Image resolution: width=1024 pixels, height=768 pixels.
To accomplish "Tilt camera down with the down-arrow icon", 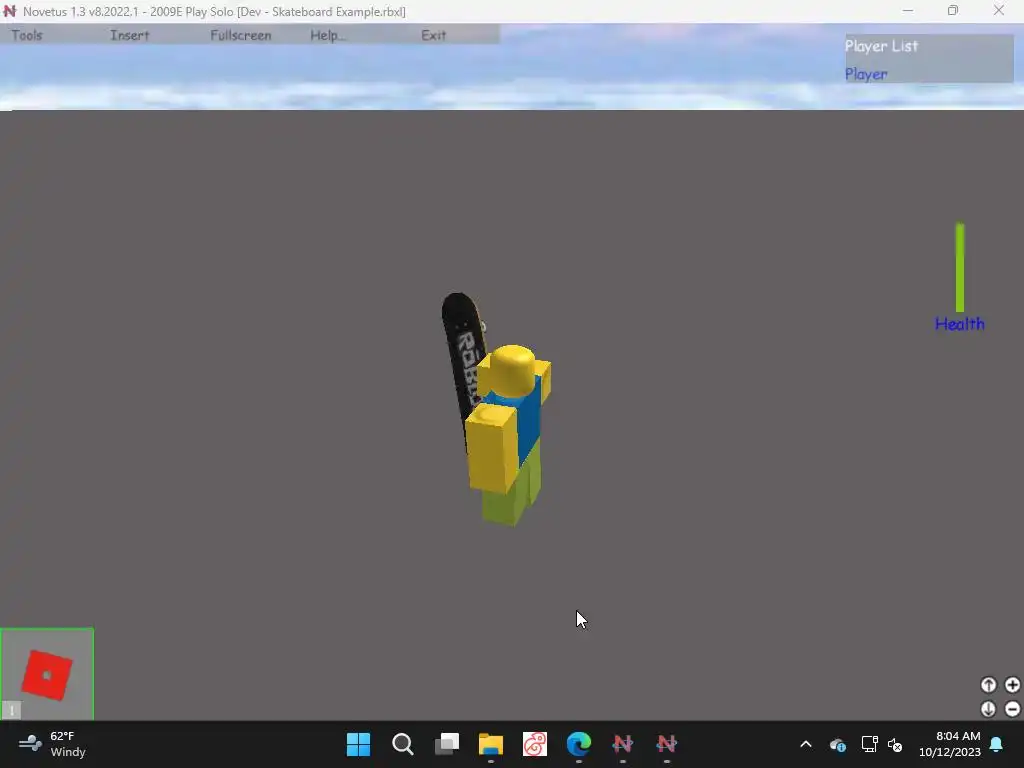I will click(x=988, y=709).
